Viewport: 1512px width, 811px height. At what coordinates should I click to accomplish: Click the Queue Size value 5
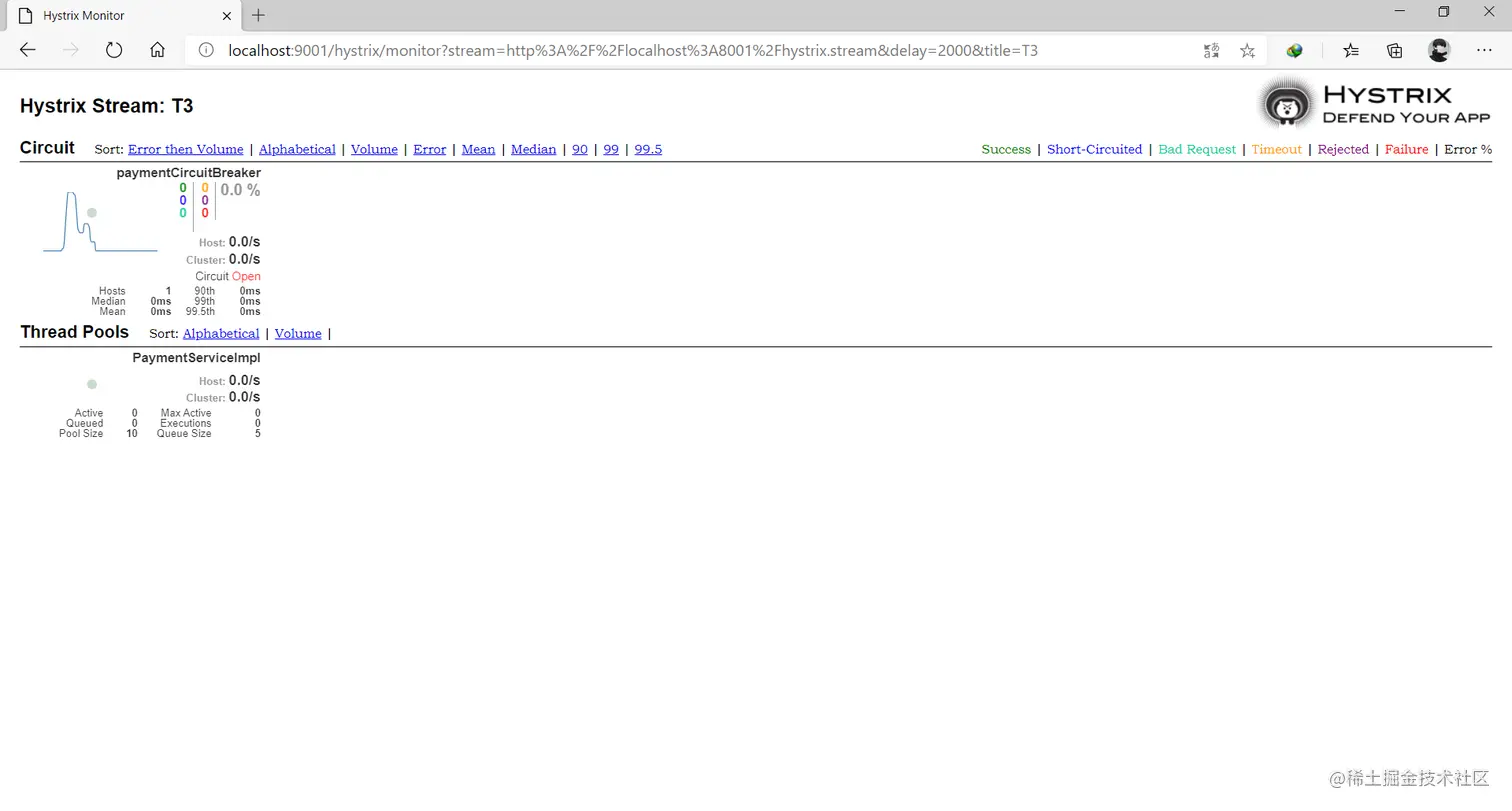257,434
